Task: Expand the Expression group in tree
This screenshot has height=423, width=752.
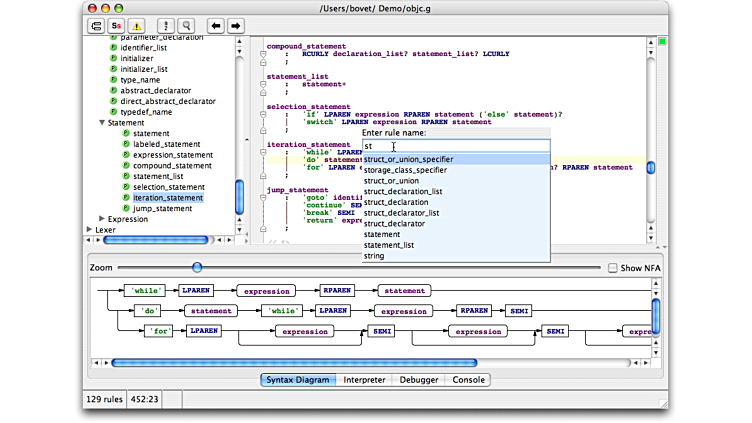Action: pos(102,219)
